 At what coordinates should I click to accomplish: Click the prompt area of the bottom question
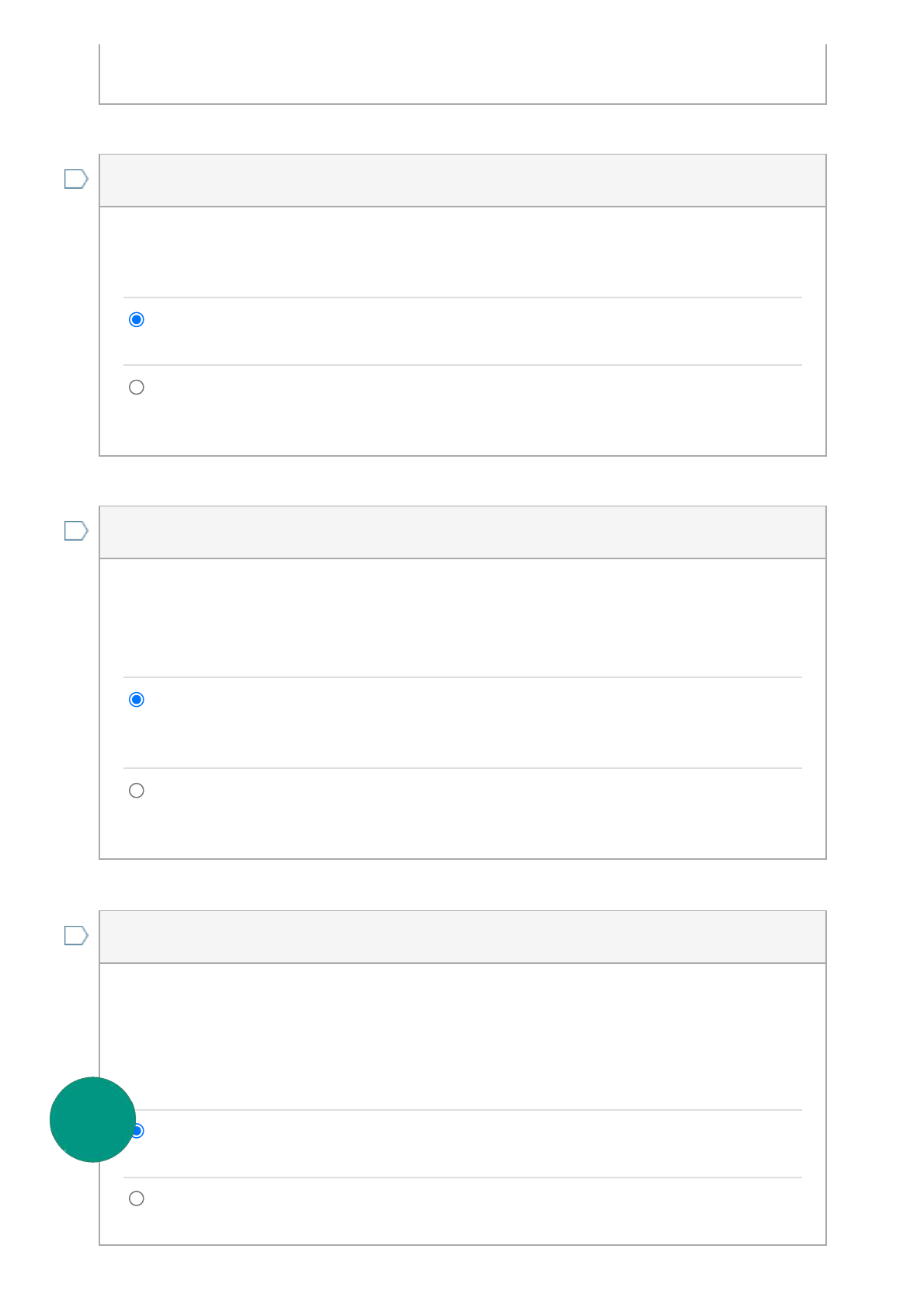pos(462,1037)
